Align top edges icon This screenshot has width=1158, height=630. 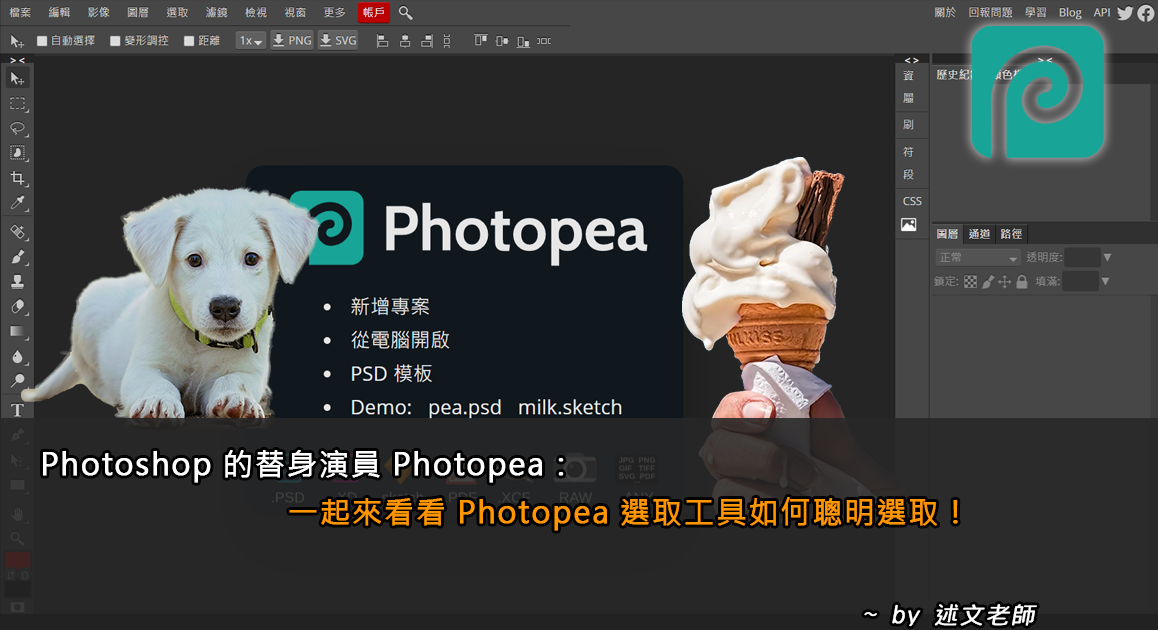tap(480, 41)
